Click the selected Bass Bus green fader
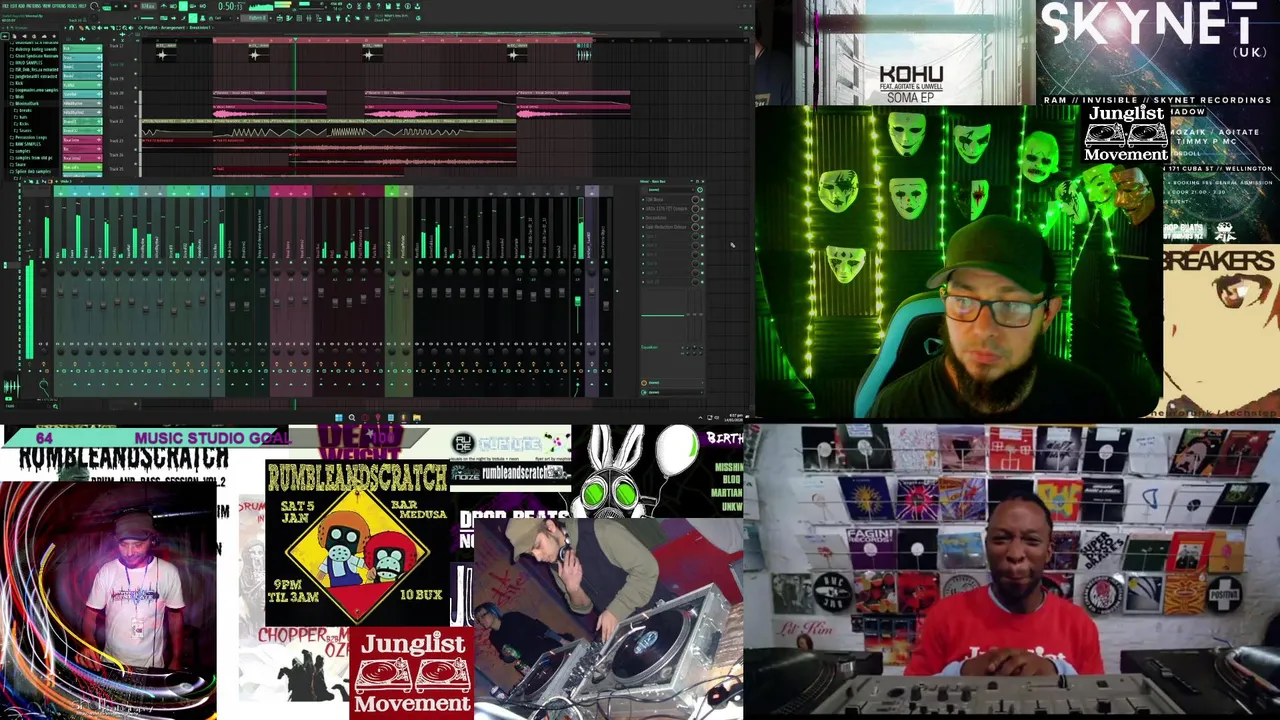Viewport: 1280px width, 720px height. pos(578,300)
